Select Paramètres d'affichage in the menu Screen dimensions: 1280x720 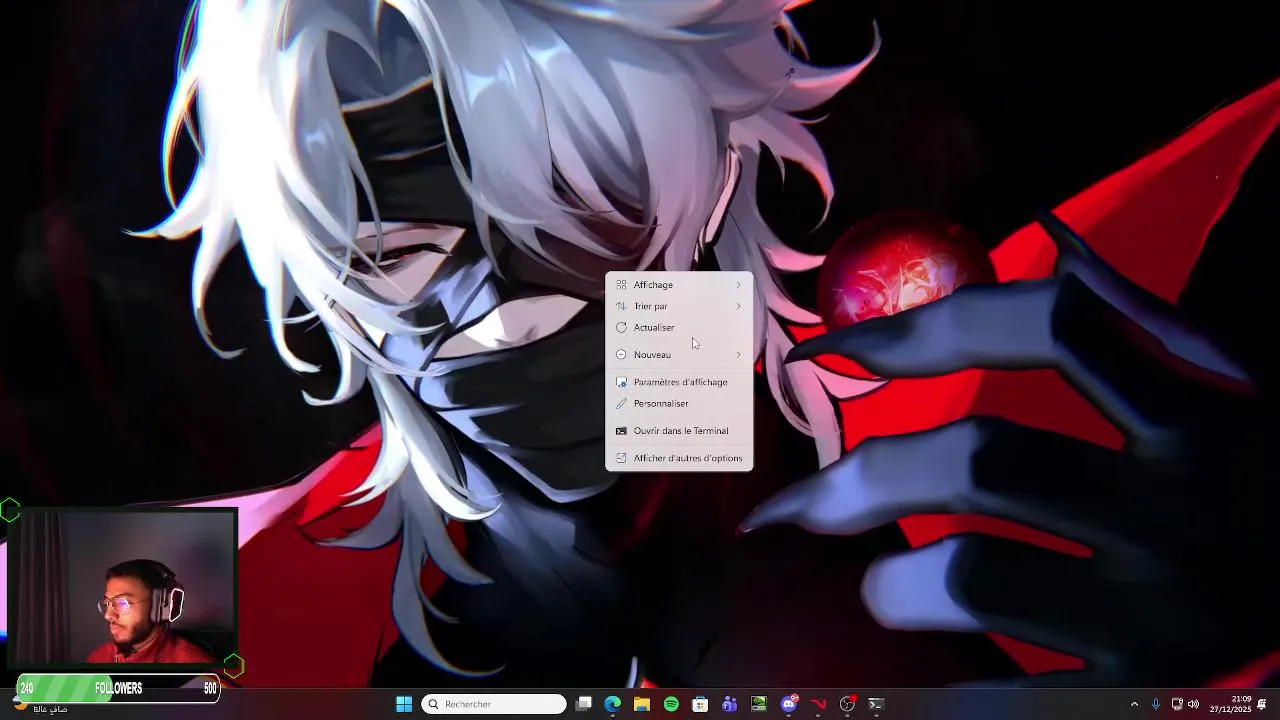point(679,382)
